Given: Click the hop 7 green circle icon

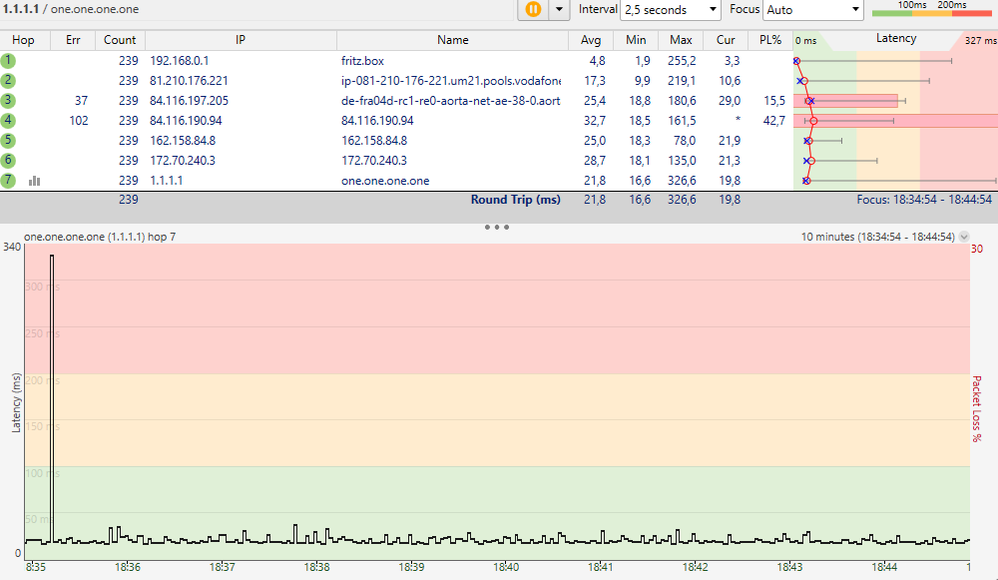Looking at the screenshot, I should [x=8, y=180].
